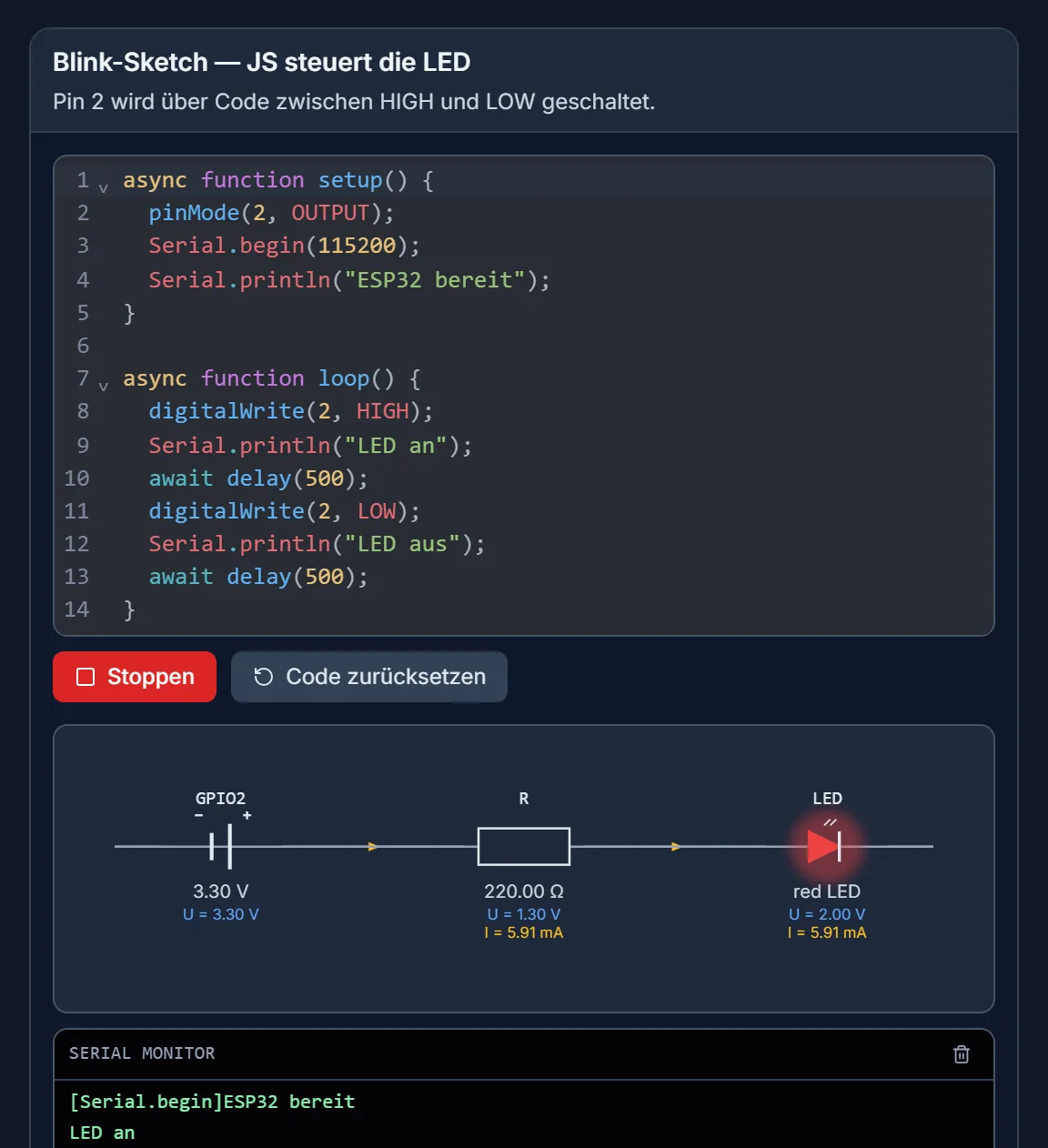Image resolution: width=1048 pixels, height=1148 pixels.
Task: Click the await delay(500) on line 10
Action: click(258, 478)
